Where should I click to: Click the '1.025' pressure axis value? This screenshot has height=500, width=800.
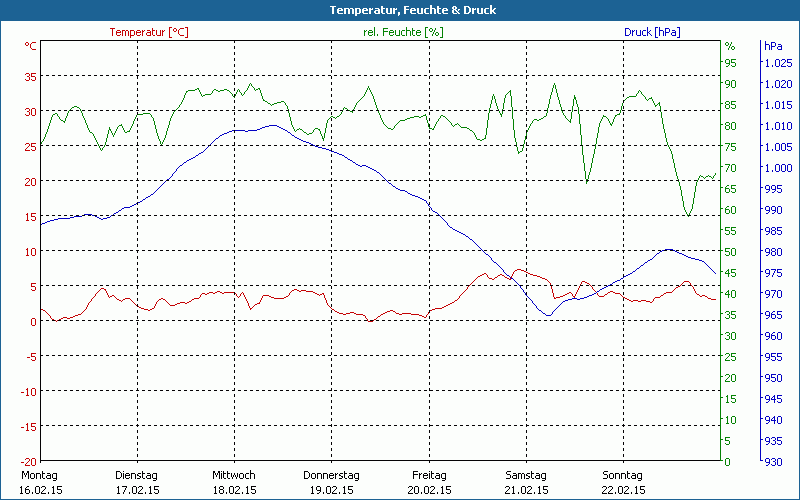tap(778, 63)
